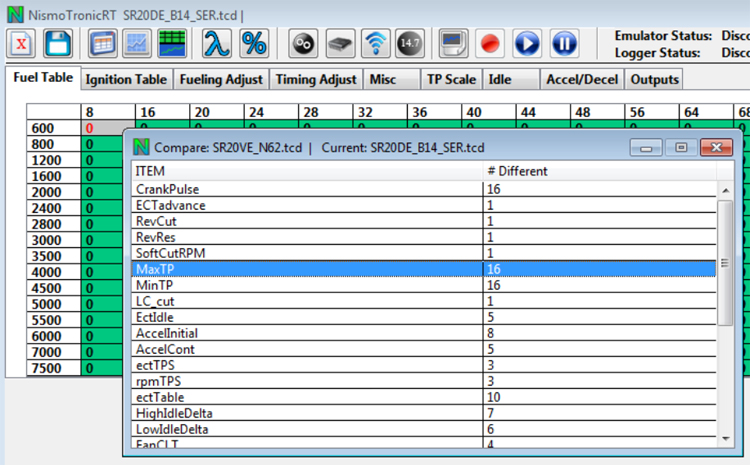Click the 14.7 gauge icon
This screenshot has width=750, height=465.
[409, 44]
